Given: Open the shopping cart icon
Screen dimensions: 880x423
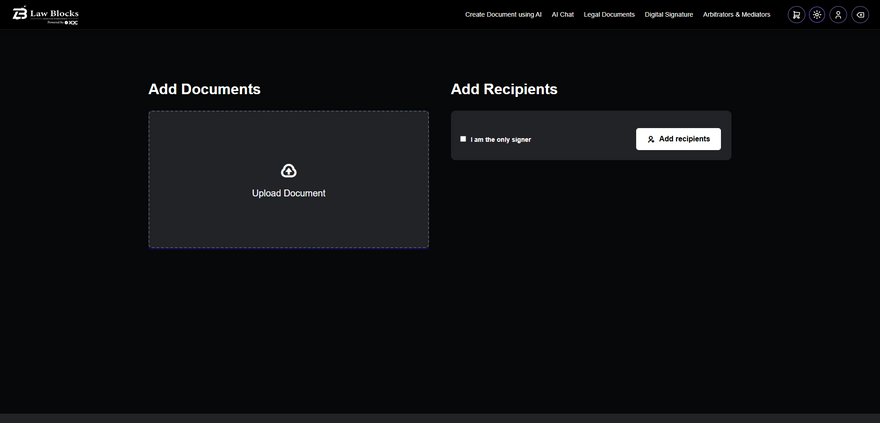Looking at the screenshot, I should point(796,15).
